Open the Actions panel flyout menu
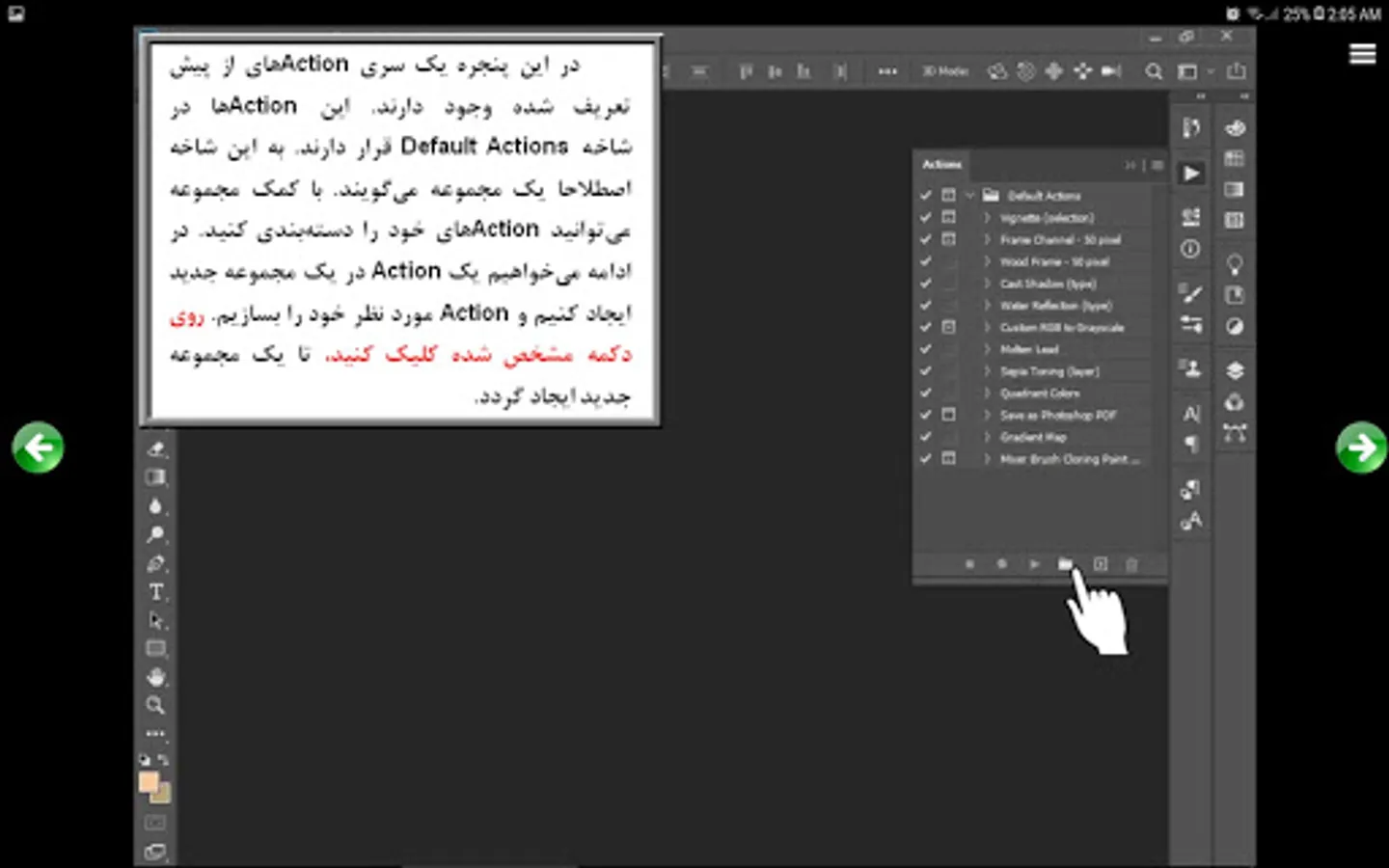The width and height of the screenshot is (1389, 868). pos(1157,165)
